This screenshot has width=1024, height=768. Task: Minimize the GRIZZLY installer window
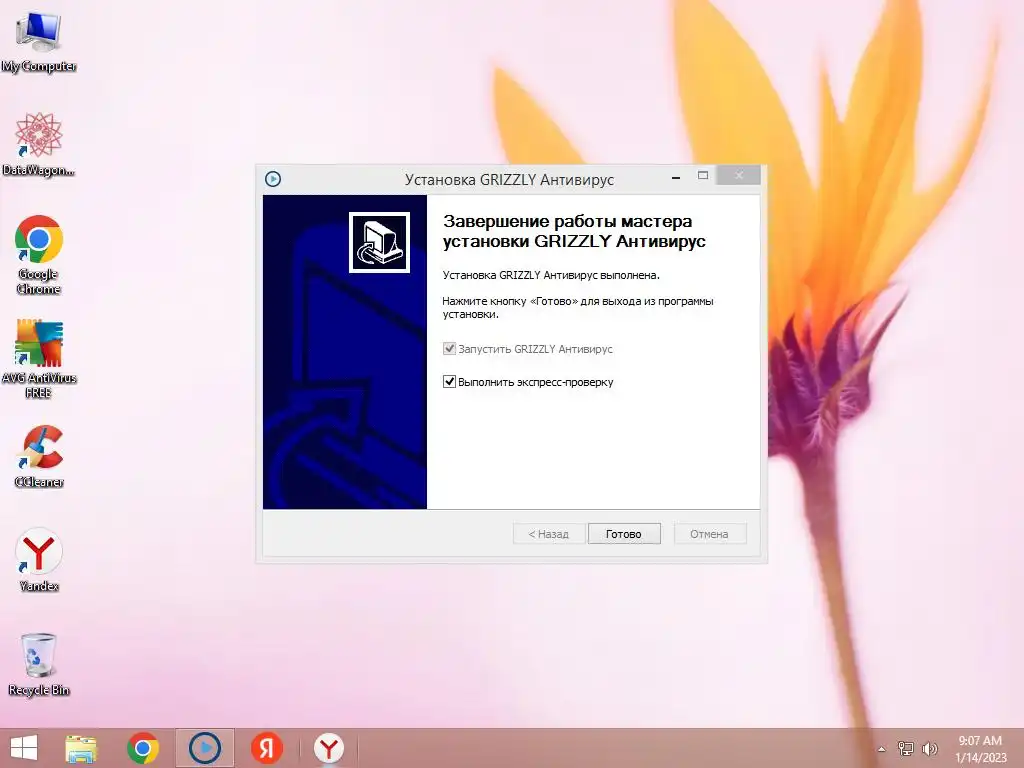pyautogui.click(x=676, y=176)
